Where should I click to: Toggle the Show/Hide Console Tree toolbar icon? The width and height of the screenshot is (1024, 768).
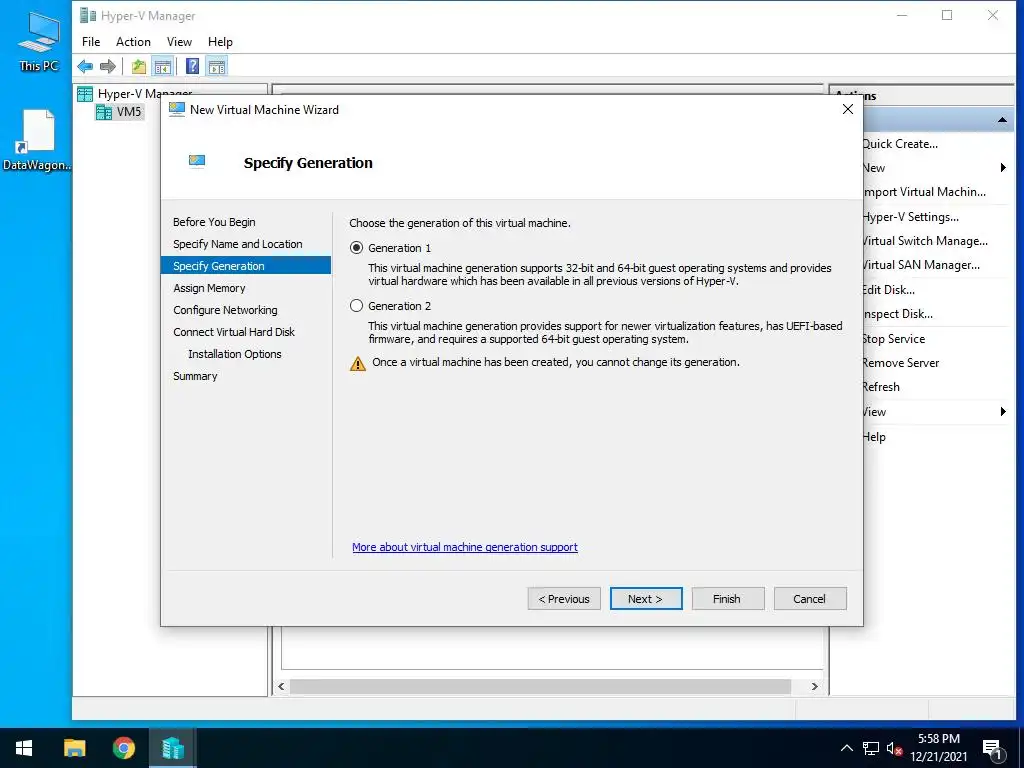pyautogui.click(x=163, y=66)
